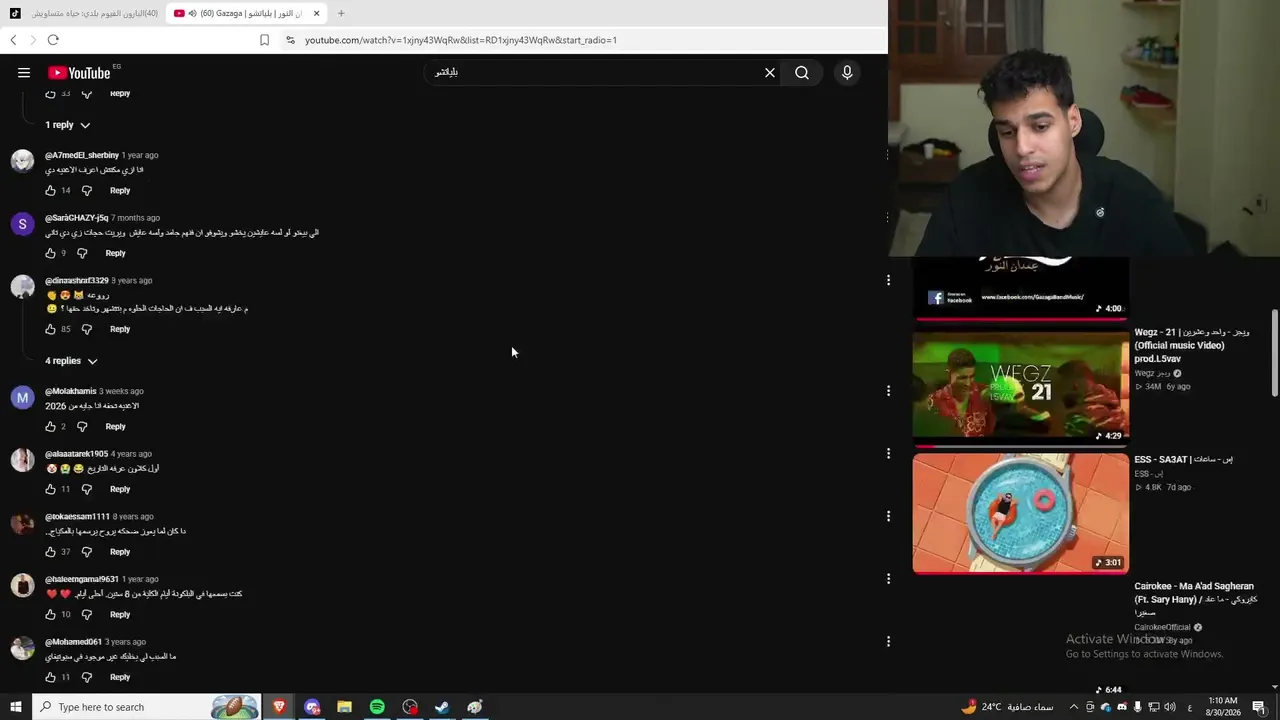Dislike the comment by @SaraGHAZY-j5q
1280x720 pixels.
pos(82,253)
